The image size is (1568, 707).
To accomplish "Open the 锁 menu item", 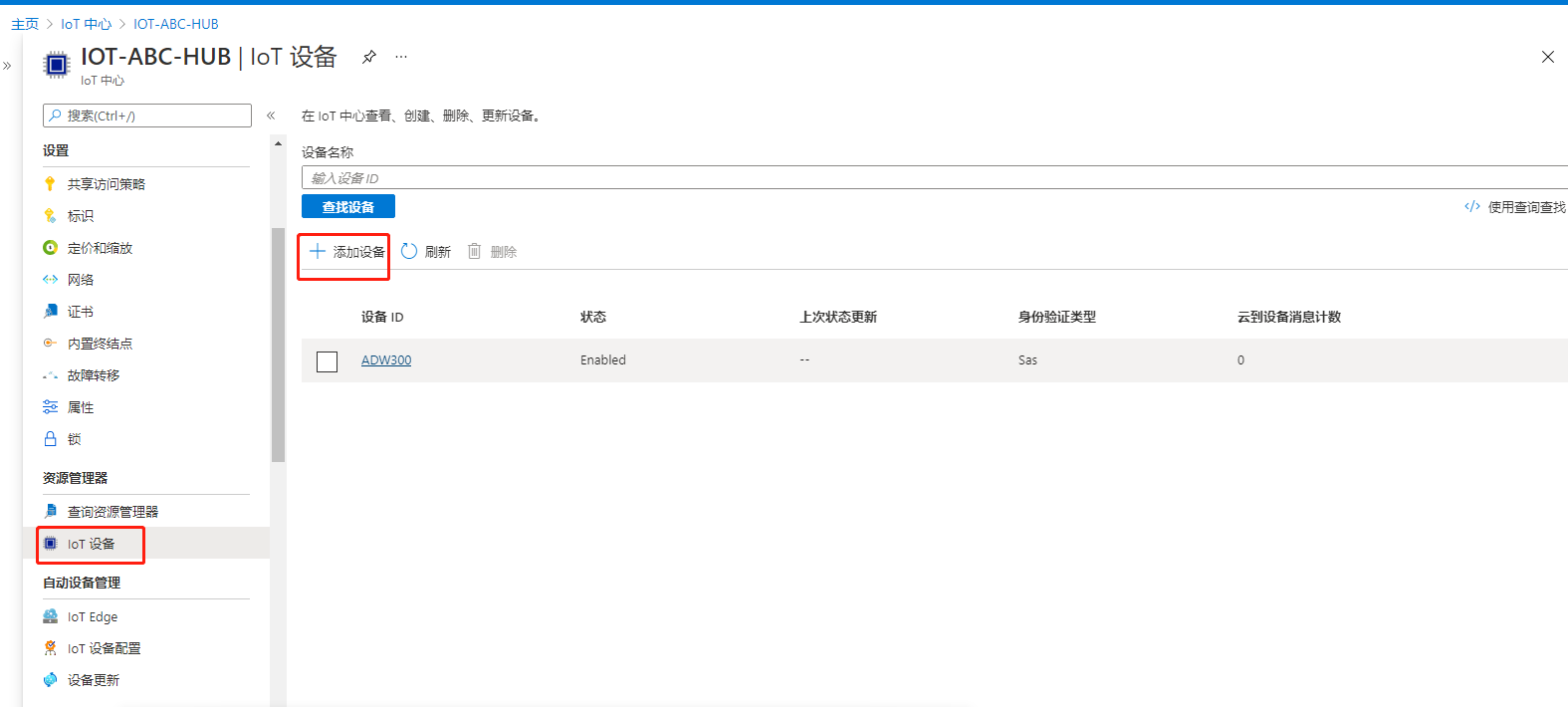I will point(75,439).
